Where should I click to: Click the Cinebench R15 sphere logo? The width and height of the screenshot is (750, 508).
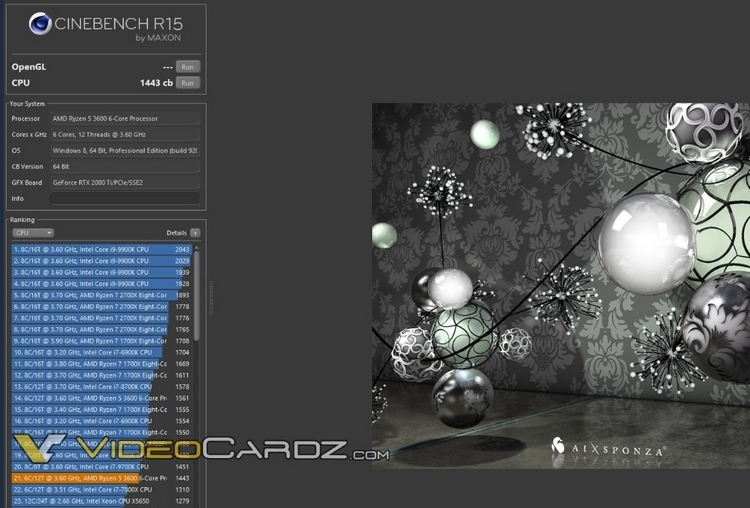[40, 23]
